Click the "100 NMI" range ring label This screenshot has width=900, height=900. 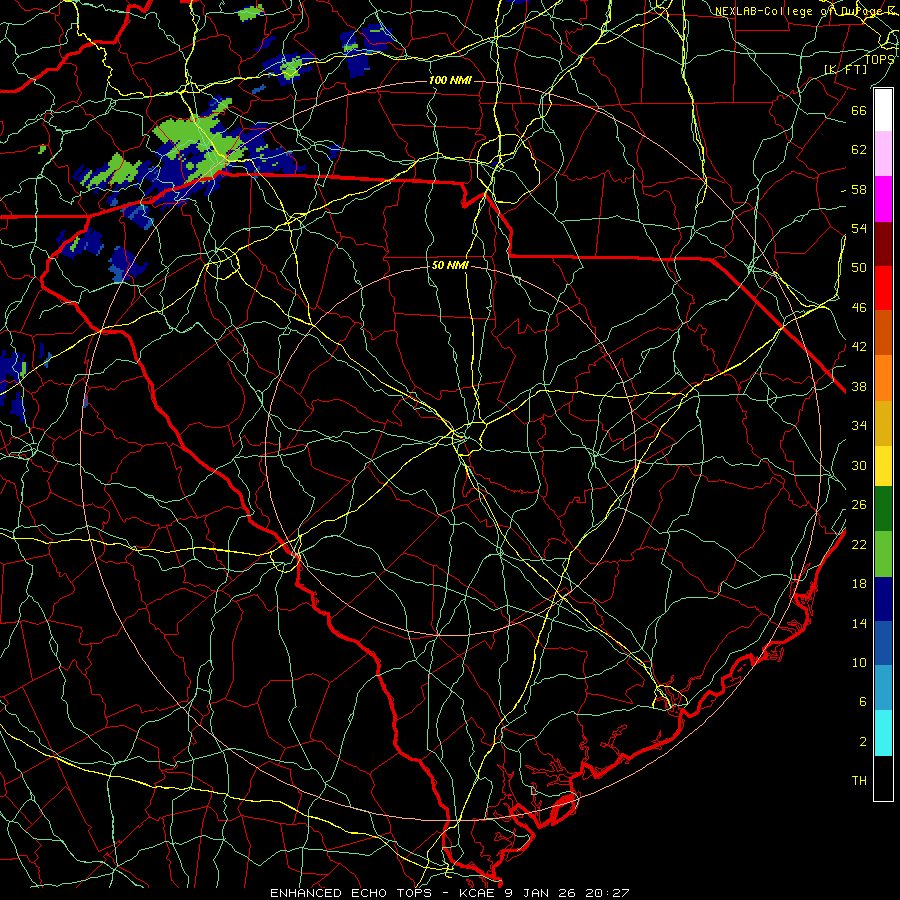[x=450, y=80]
